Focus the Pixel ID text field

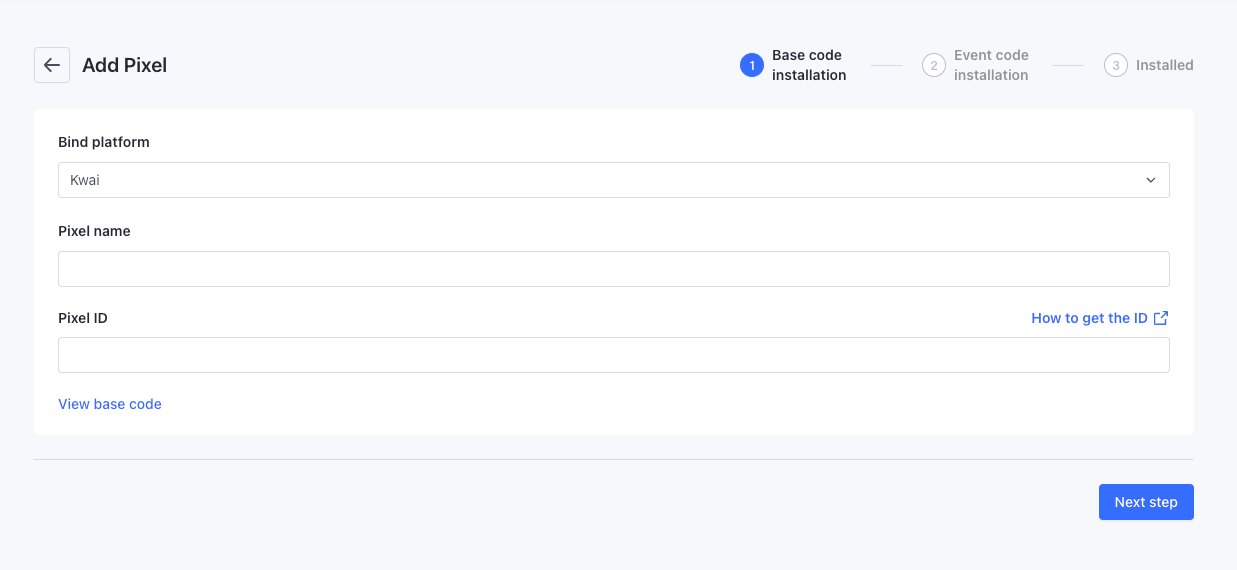(x=613, y=355)
